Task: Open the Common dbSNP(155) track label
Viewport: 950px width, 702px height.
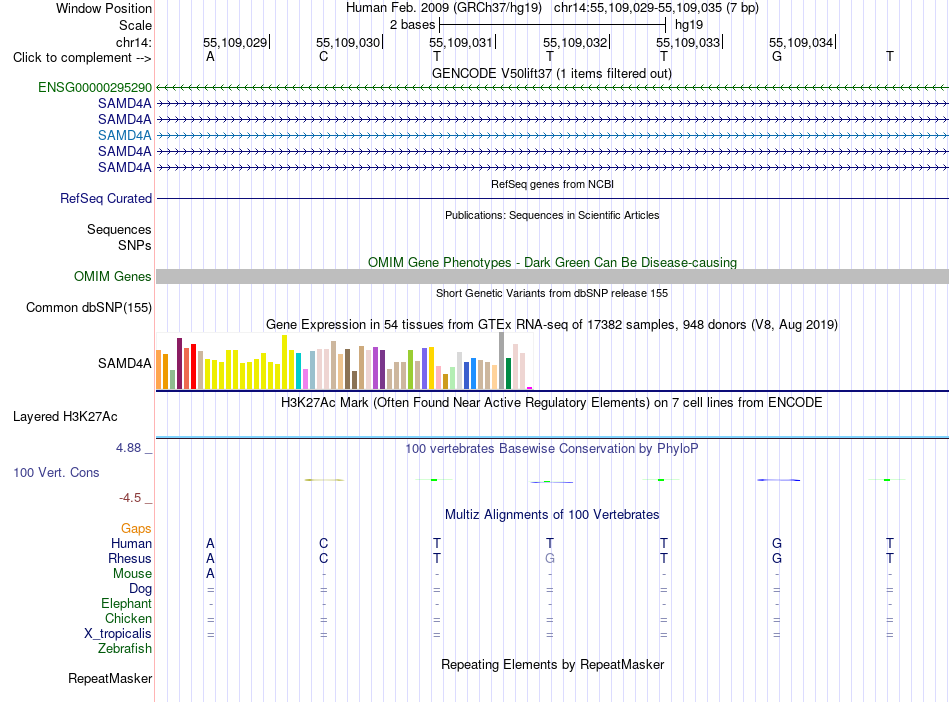Action: click(x=88, y=307)
